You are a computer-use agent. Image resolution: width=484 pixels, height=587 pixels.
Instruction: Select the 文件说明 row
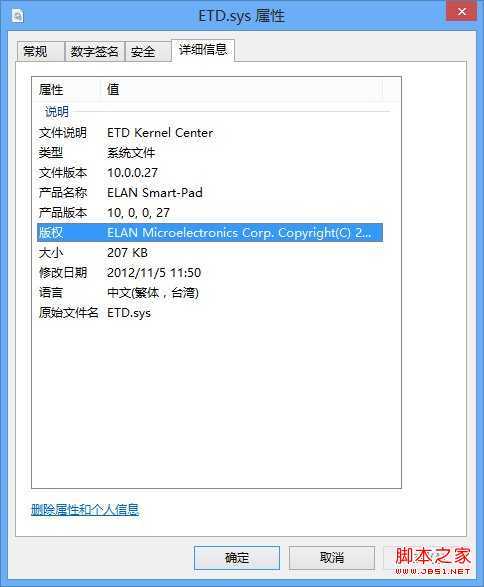point(210,133)
